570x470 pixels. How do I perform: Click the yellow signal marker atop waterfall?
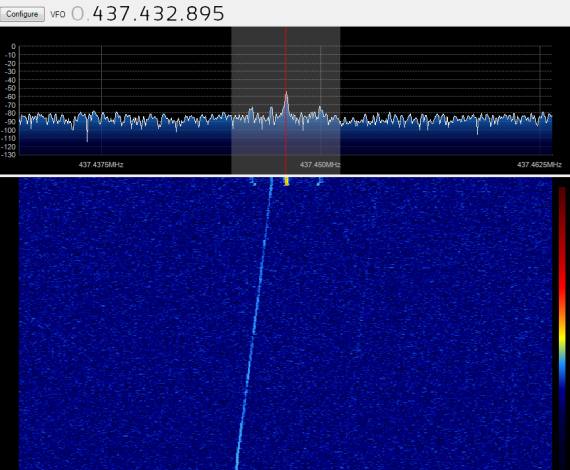[x=286, y=181]
